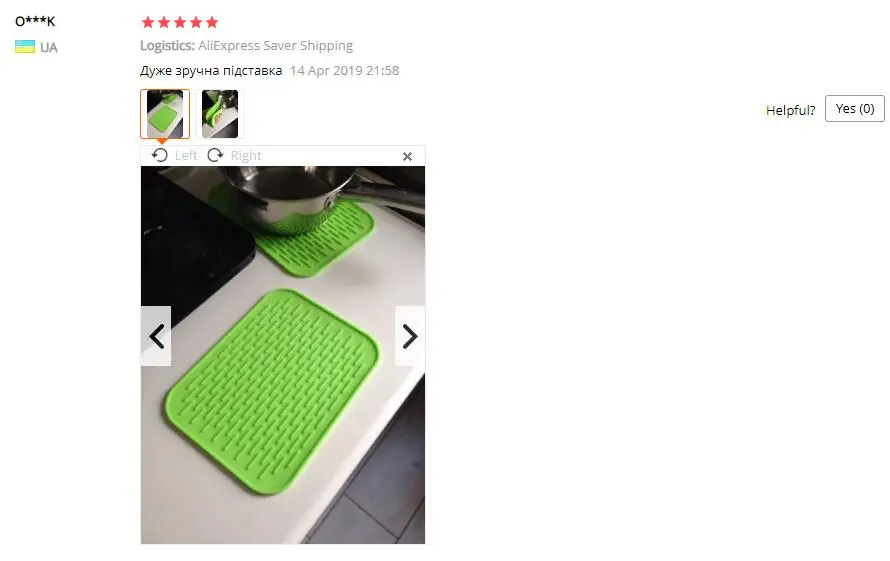Click the first red rating star
This screenshot has width=890, height=561.
[148, 22]
